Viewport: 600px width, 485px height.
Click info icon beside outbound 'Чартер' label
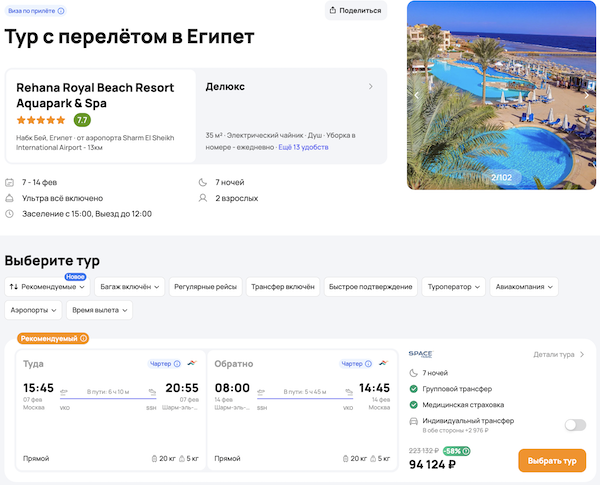point(177,364)
